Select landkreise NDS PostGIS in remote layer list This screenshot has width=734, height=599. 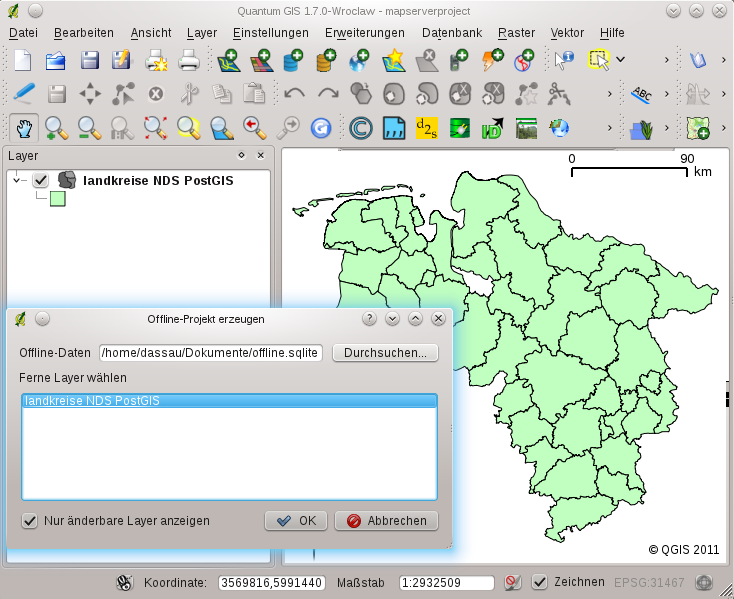click(229, 401)
